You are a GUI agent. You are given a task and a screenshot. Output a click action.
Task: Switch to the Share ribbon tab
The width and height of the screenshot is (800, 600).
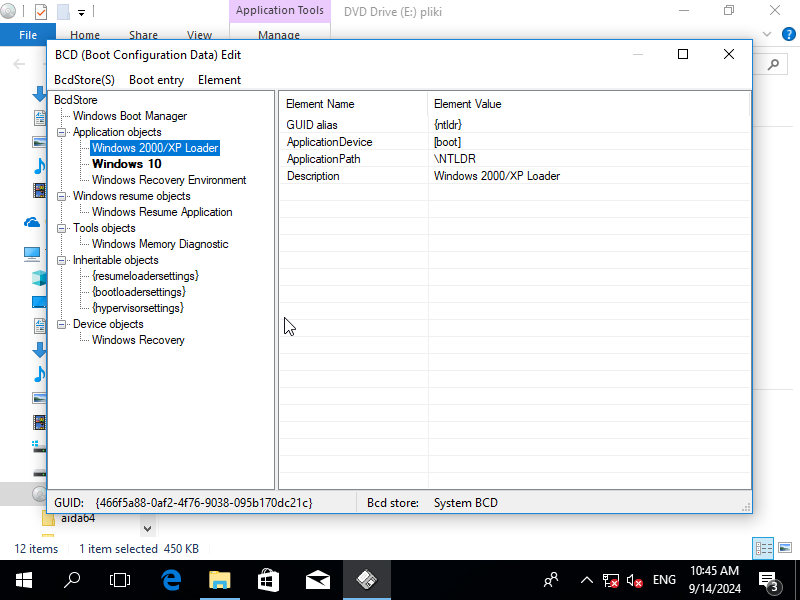coord(143,35)
